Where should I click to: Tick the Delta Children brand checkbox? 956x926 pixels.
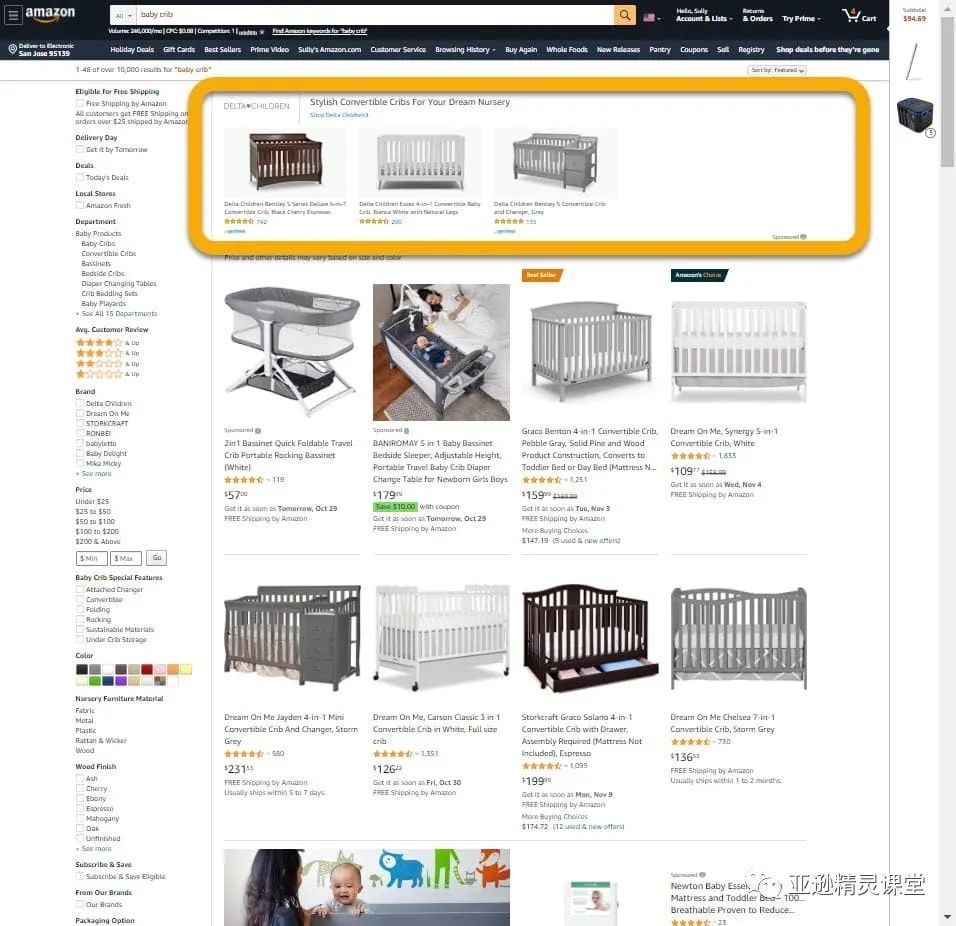click(79, 404)
